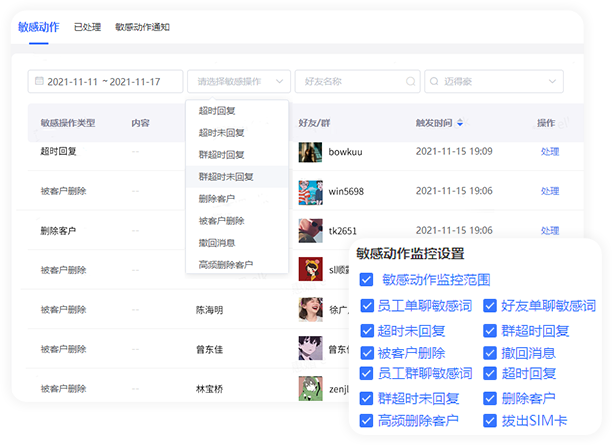Click 处理 link for bowkuu row
This screenshot has height=445, width=612.
coord(549,152)
